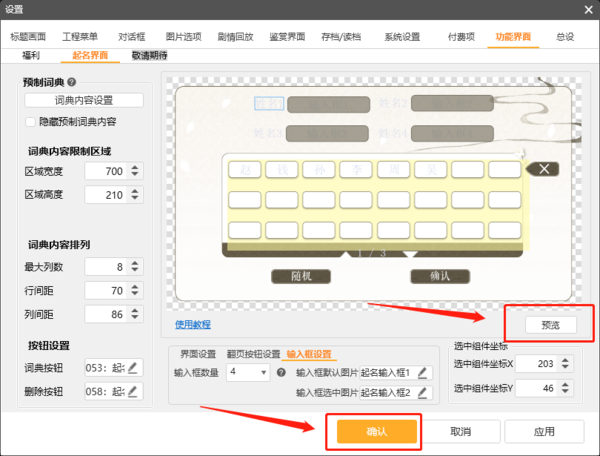Click the edit pencil for 输入框默认图片
This screenshot has height=456, width=600.
(422, 373)
